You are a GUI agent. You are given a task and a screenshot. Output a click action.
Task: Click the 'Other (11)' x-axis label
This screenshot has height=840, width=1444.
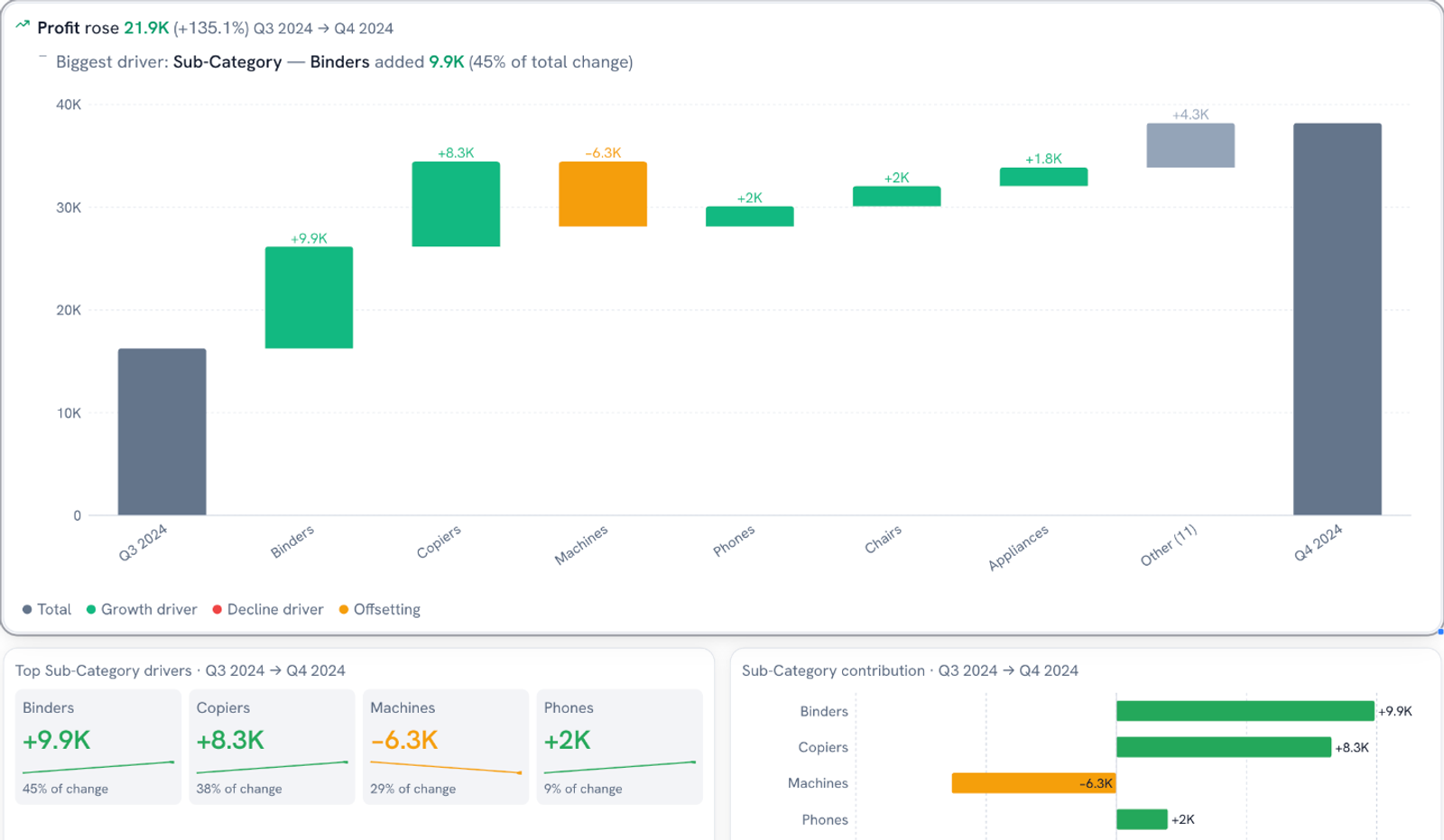pos(1169,545)
